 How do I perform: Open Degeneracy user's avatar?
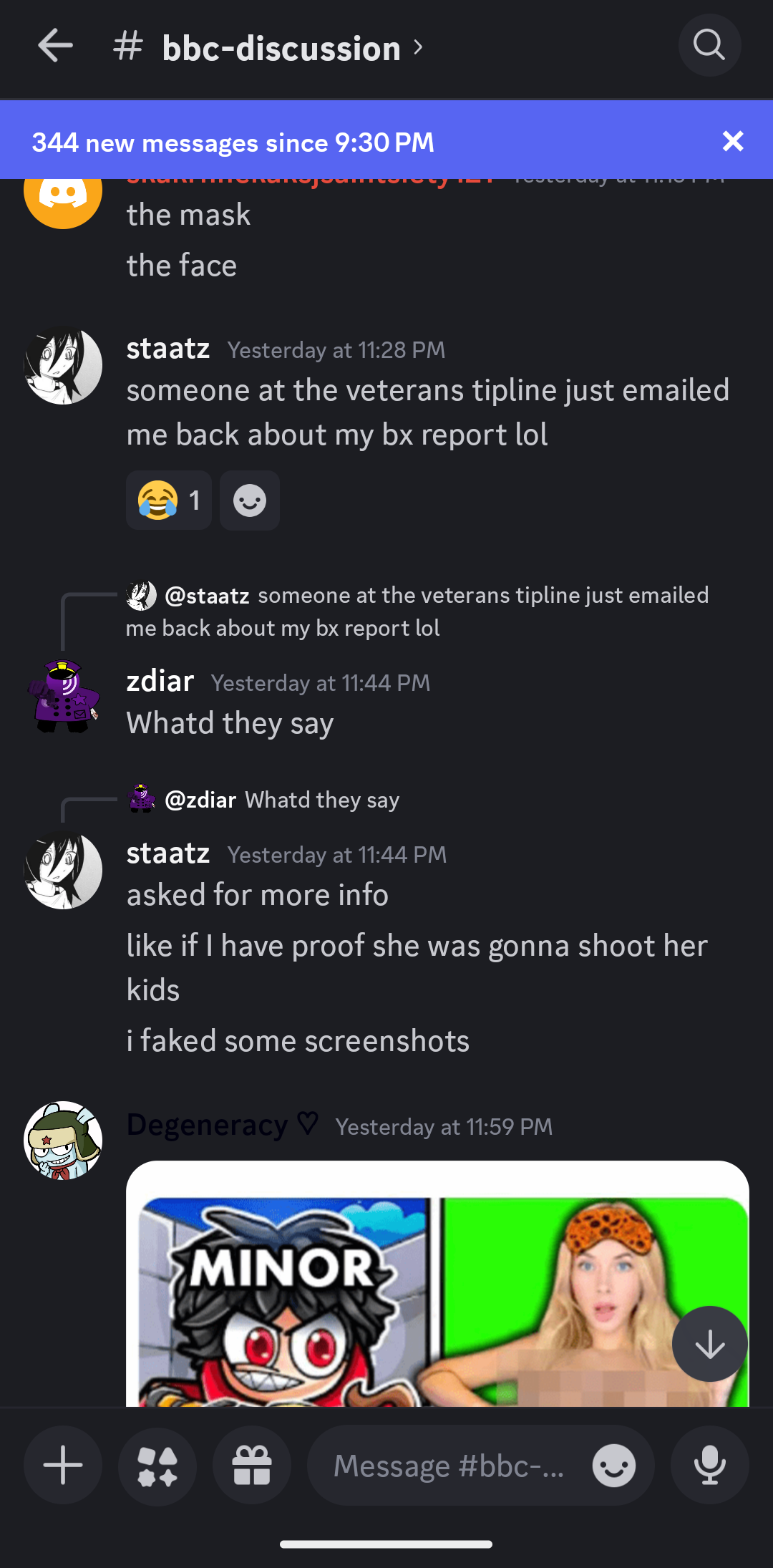(63, 1140)
